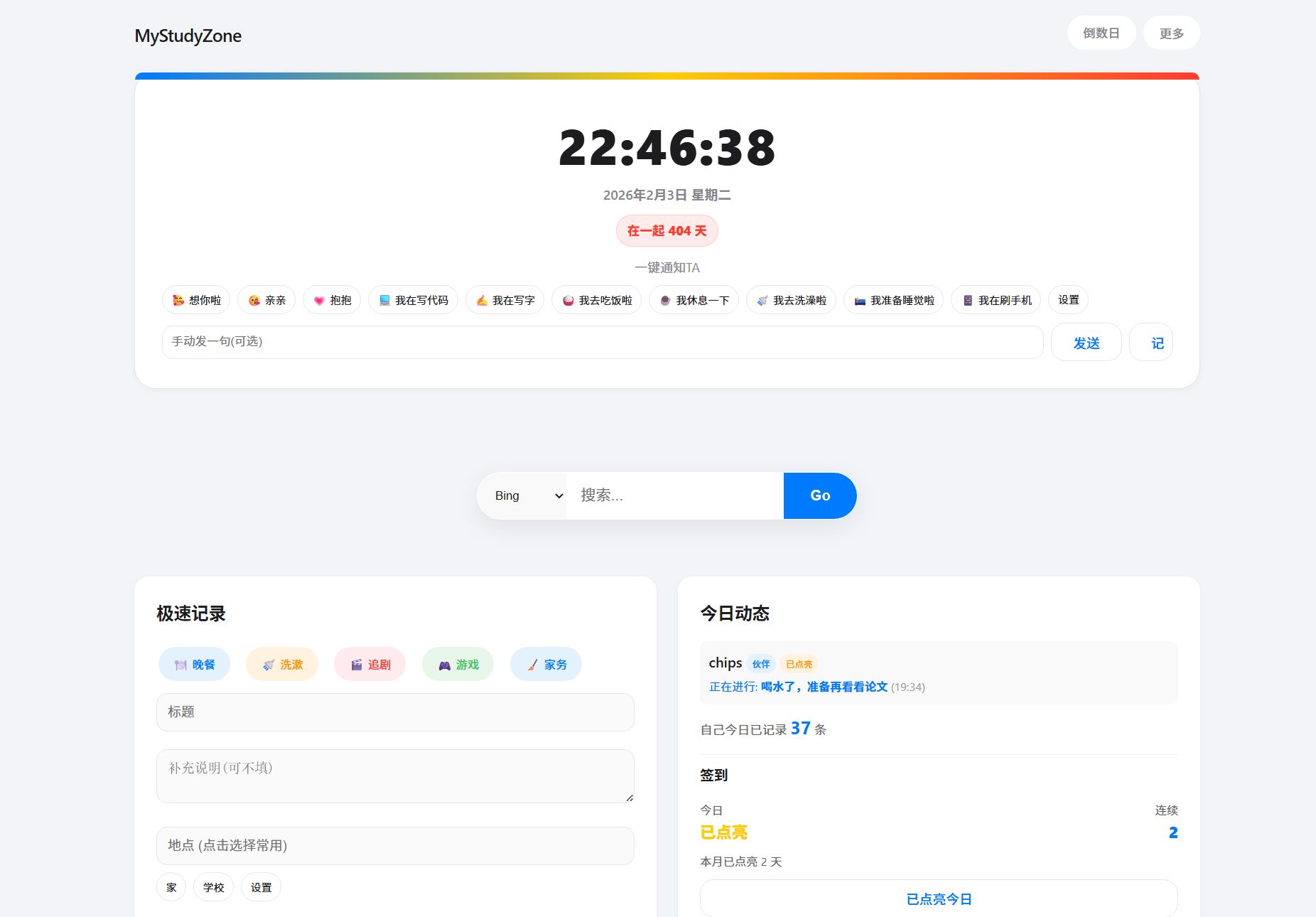This screenshot has height=917, width=1316.
Task: Click the 发送 send button
Action: coord(1086,342)
